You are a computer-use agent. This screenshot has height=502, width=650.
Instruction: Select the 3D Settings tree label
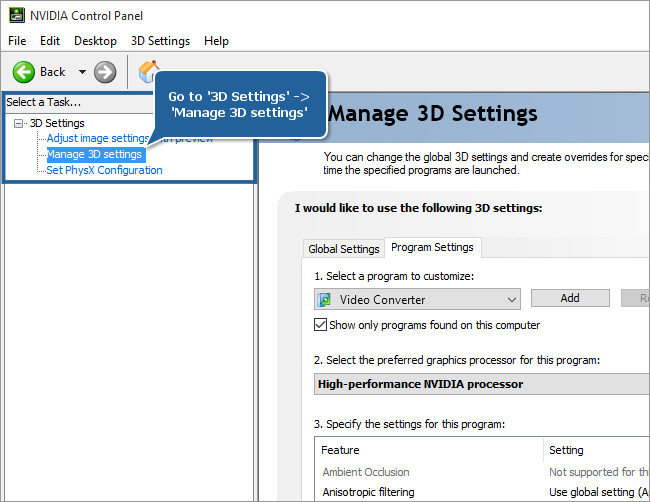click(57, 123)
